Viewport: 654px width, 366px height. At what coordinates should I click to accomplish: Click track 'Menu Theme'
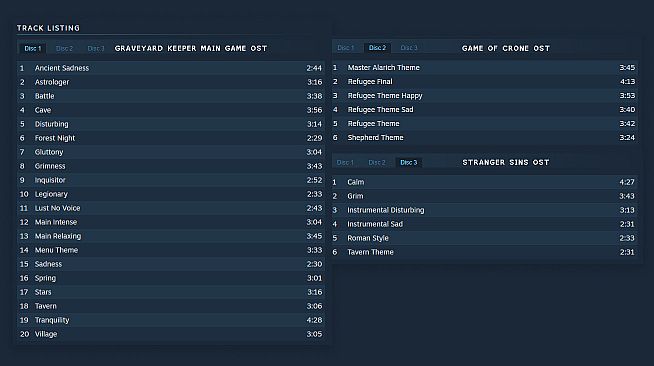(x=171, y=250)
